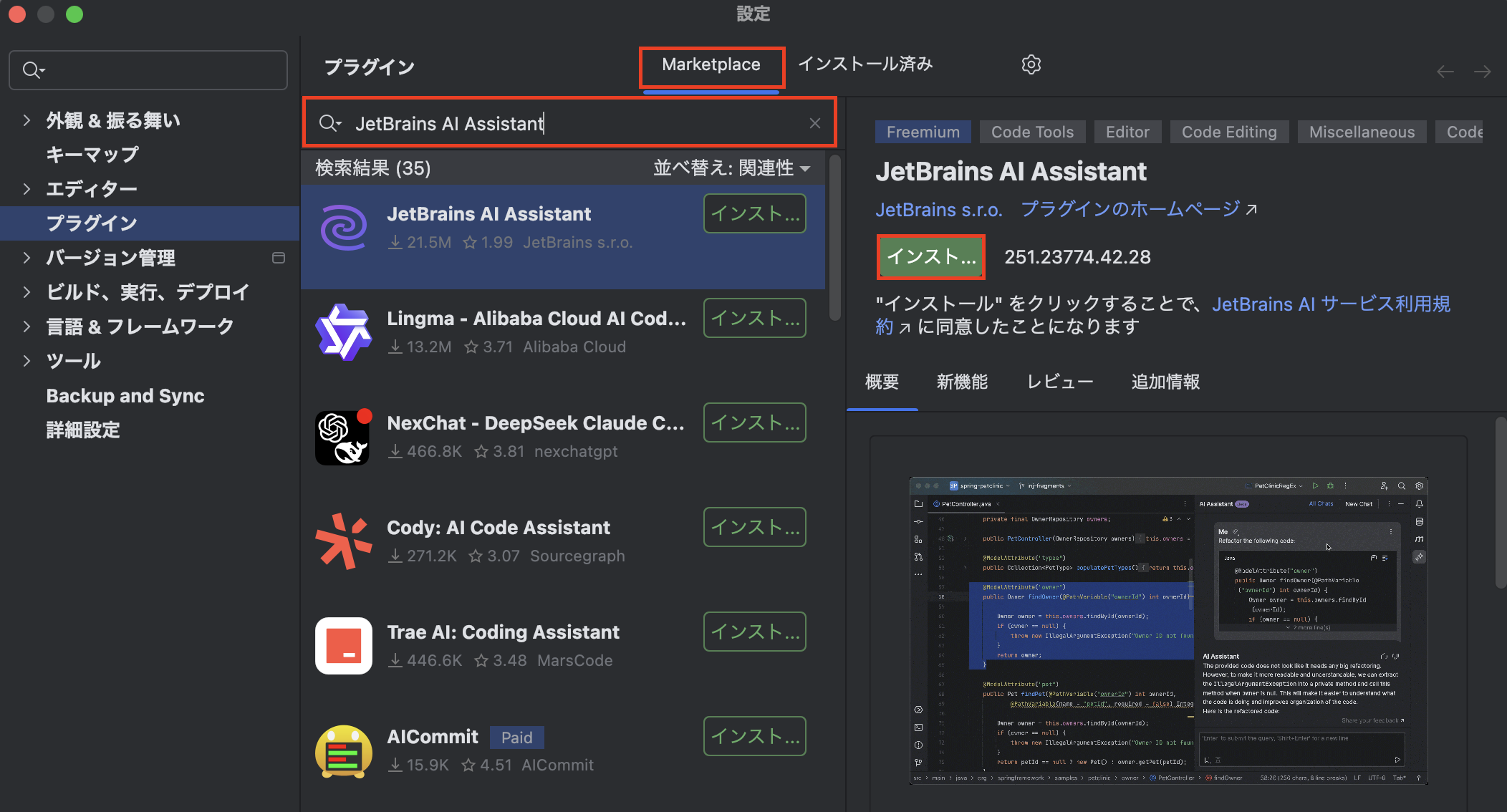This screenshot has width=1507, height=812.
Task: Switch to the インストール済み tab
Action: [x=865, y=64]
